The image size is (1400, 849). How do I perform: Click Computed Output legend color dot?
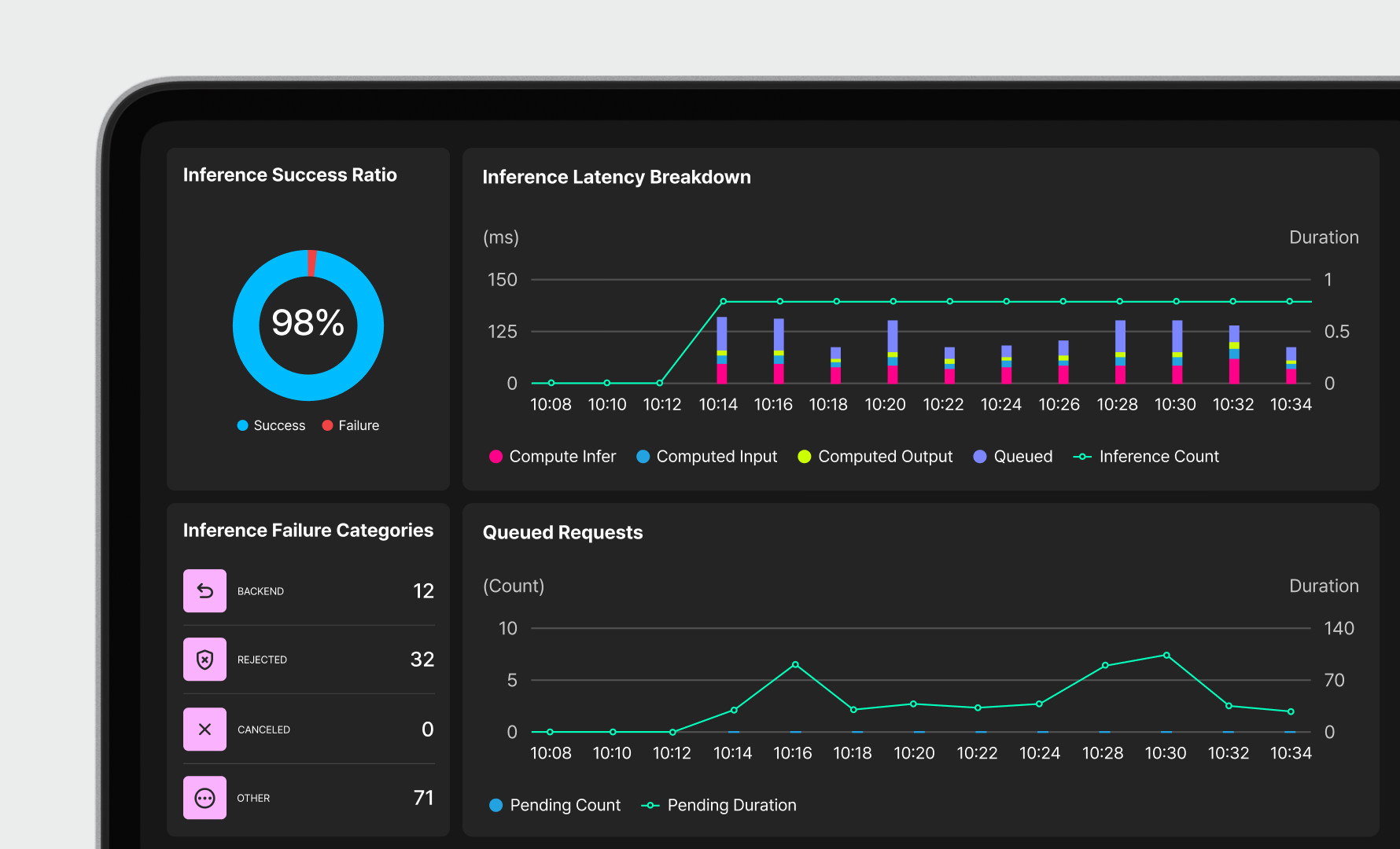[x=804, y=457]
